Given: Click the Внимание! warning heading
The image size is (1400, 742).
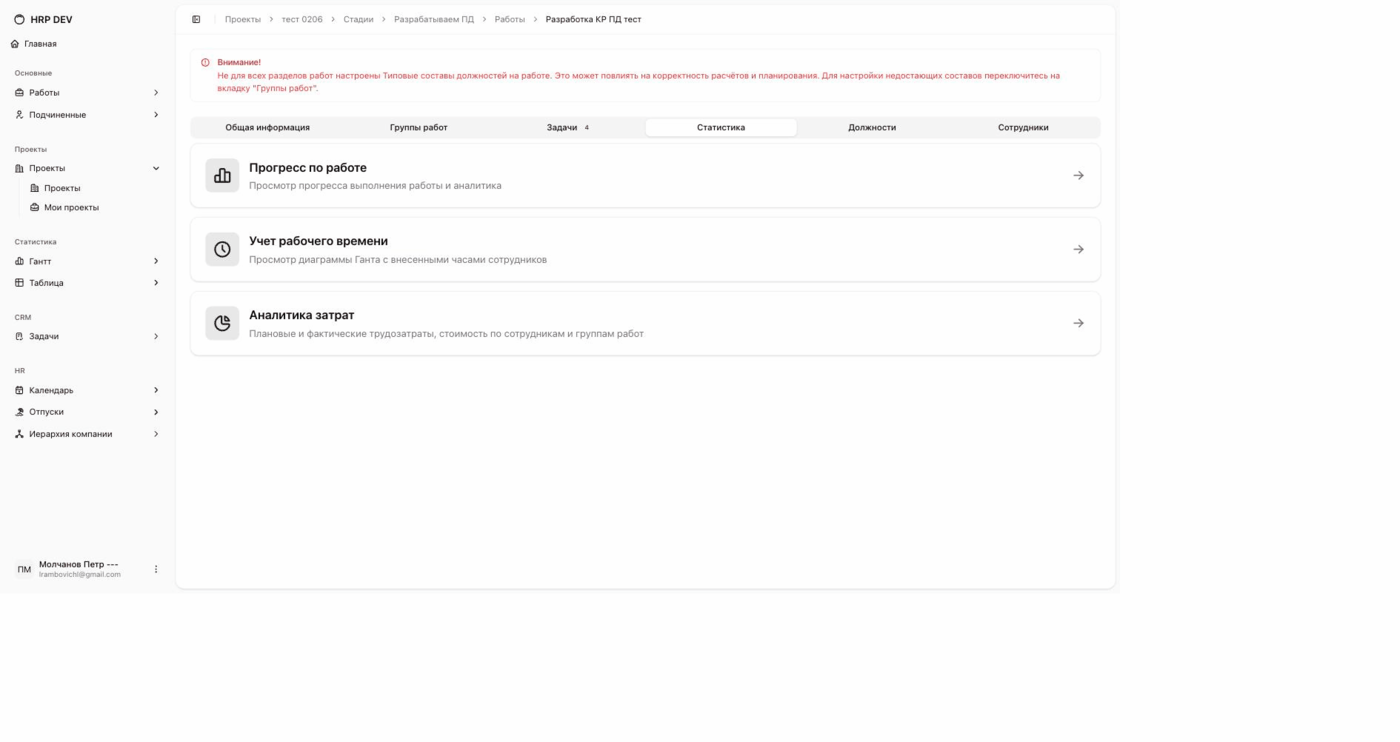Looking at the screenshot, I should 239,63.
